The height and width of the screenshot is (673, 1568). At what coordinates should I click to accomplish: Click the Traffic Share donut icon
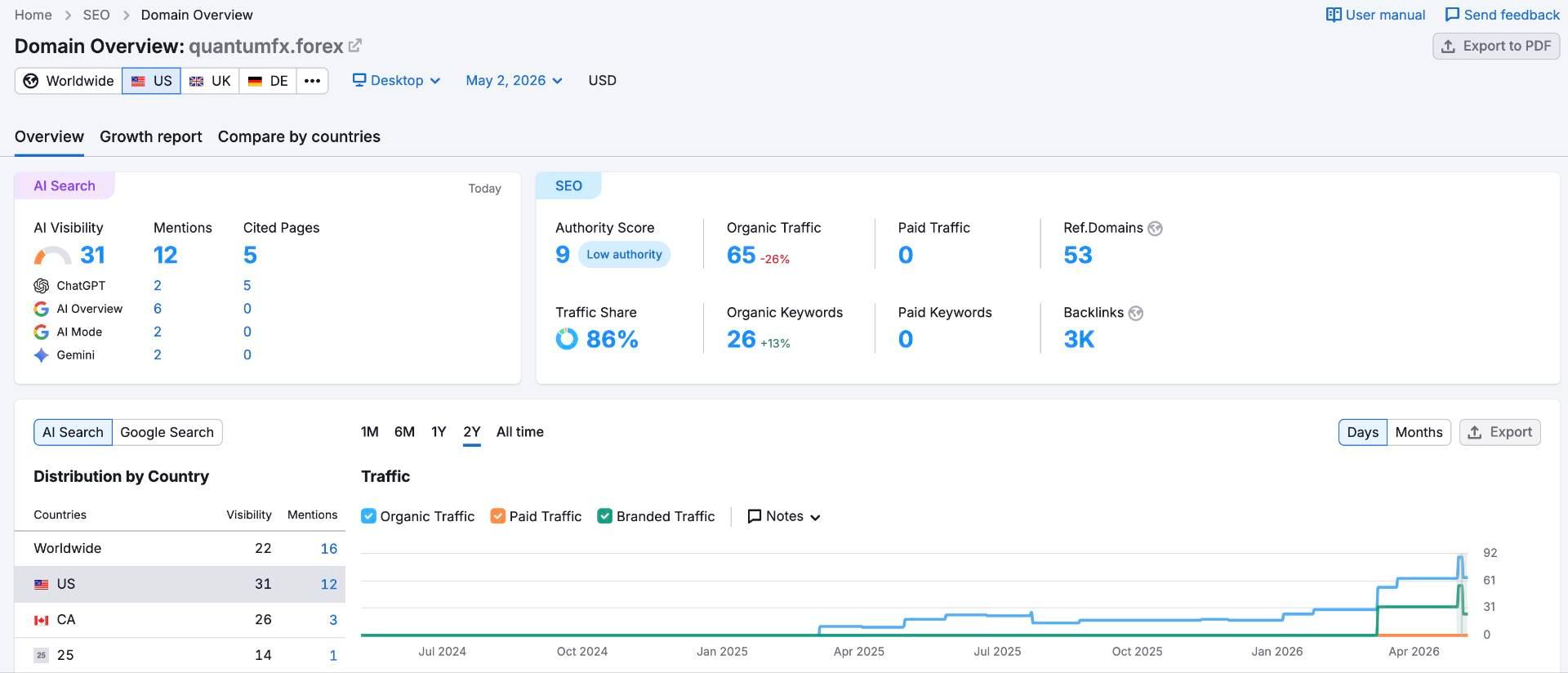[x=567, y=339]
